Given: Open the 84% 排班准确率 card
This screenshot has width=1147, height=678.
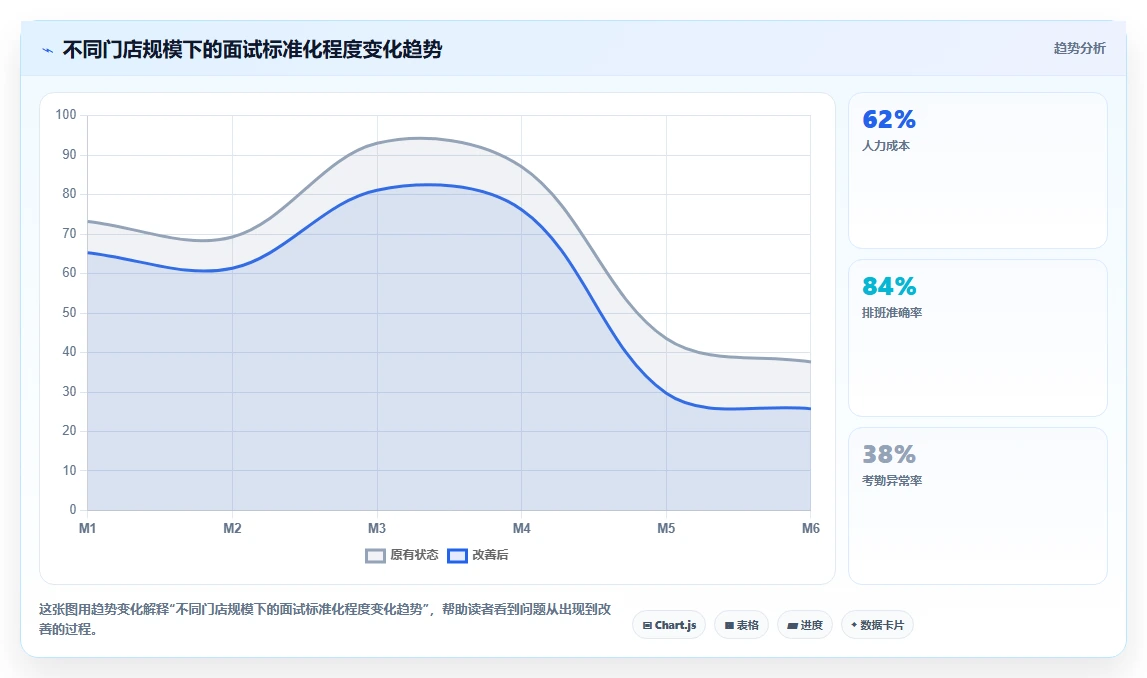Looking at the screenshot, I should pos(977,338).
